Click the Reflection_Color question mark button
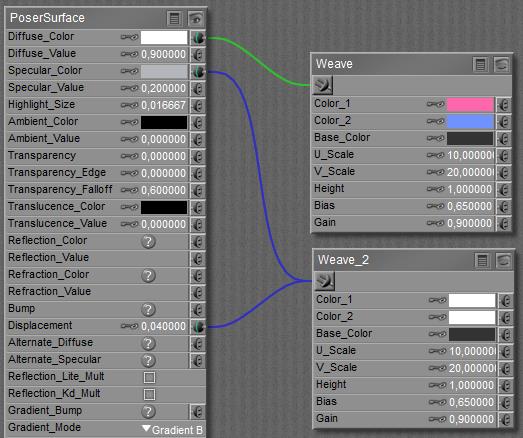The width and height of the screenshot is (523, 438). coord(148,242)
